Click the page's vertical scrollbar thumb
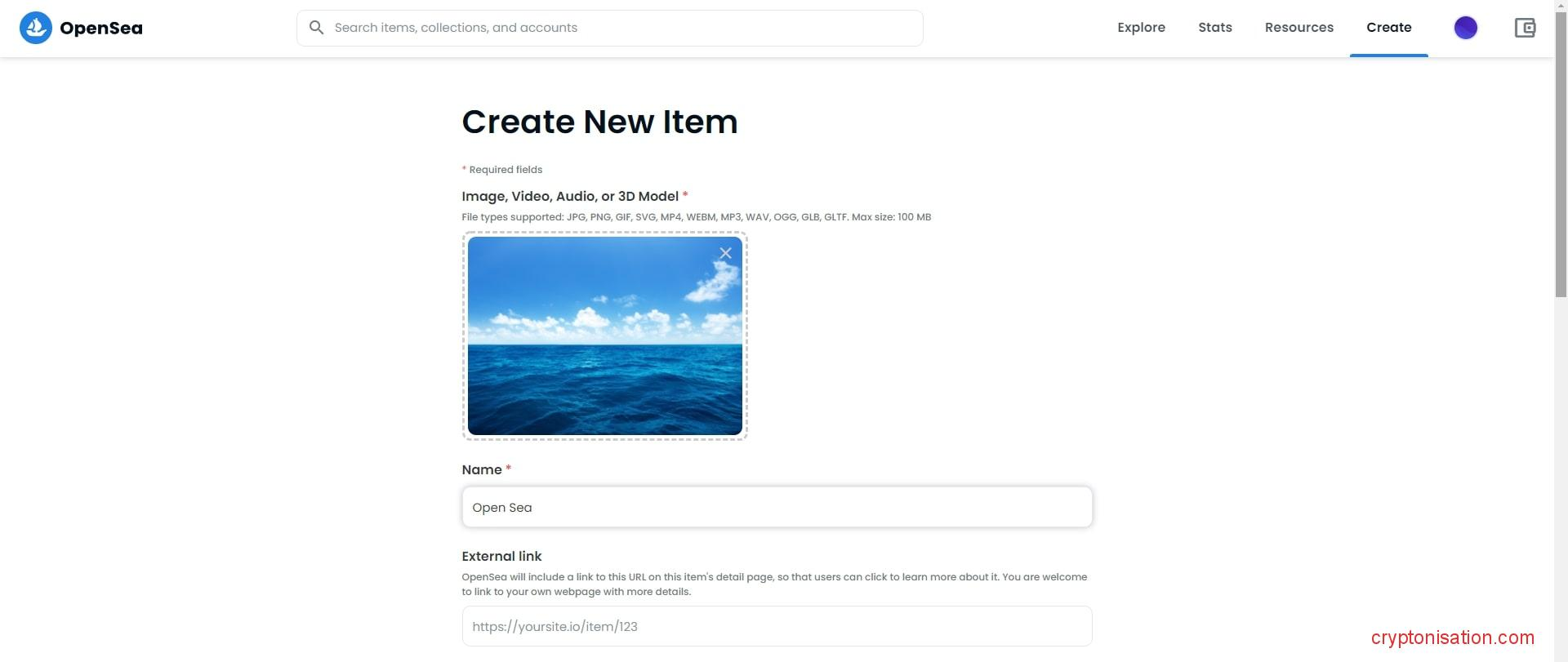The image size is (1568, 662). click(1561, 163)
